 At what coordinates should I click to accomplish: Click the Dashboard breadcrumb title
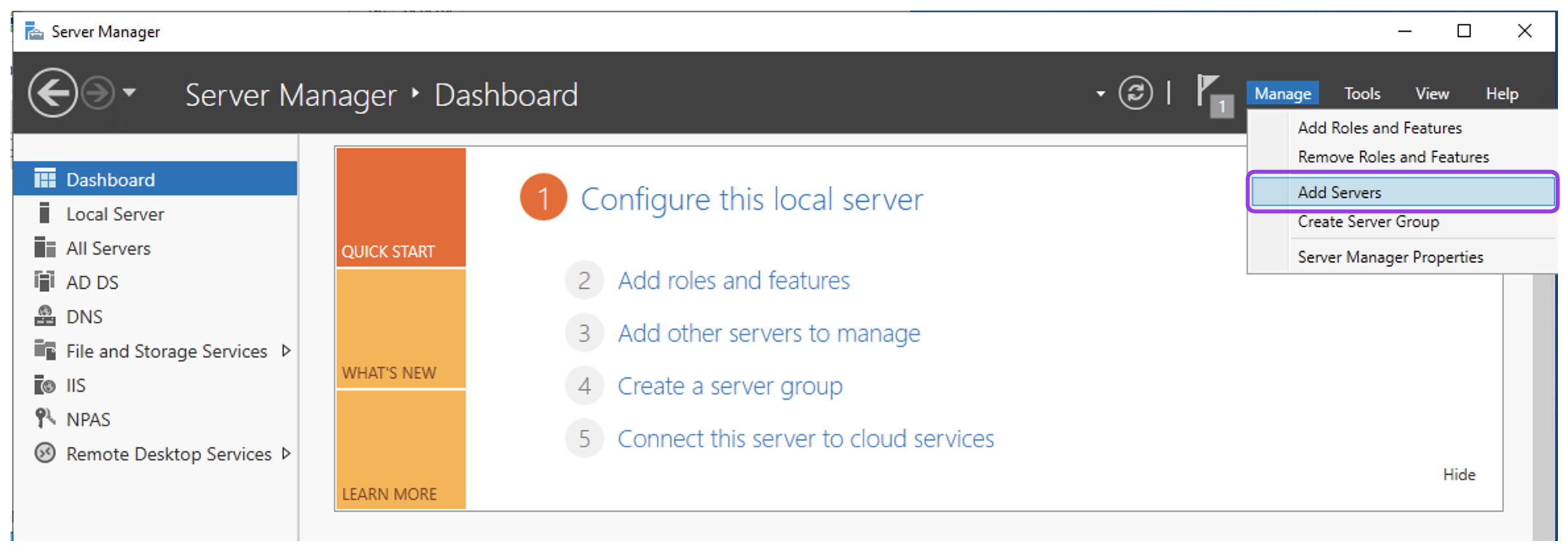click(x=506, y=95)
